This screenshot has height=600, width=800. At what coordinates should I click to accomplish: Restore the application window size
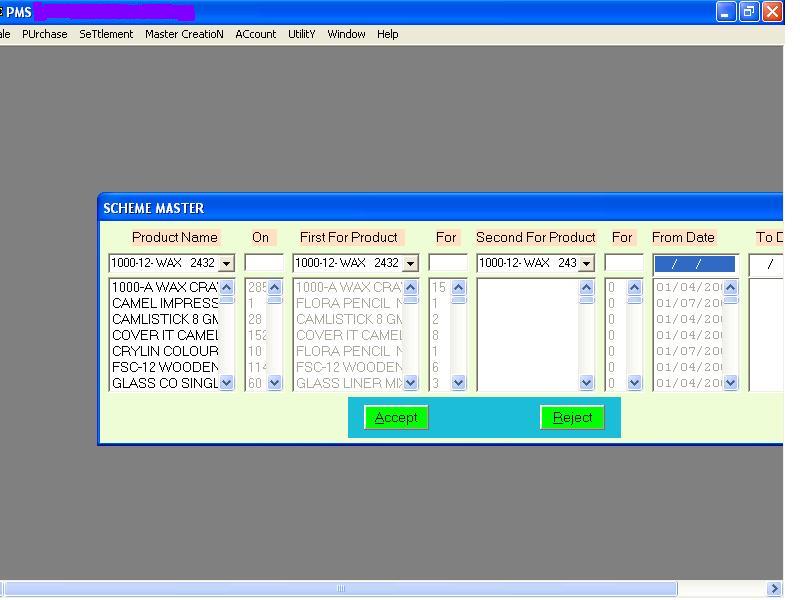tap(749, 12)
